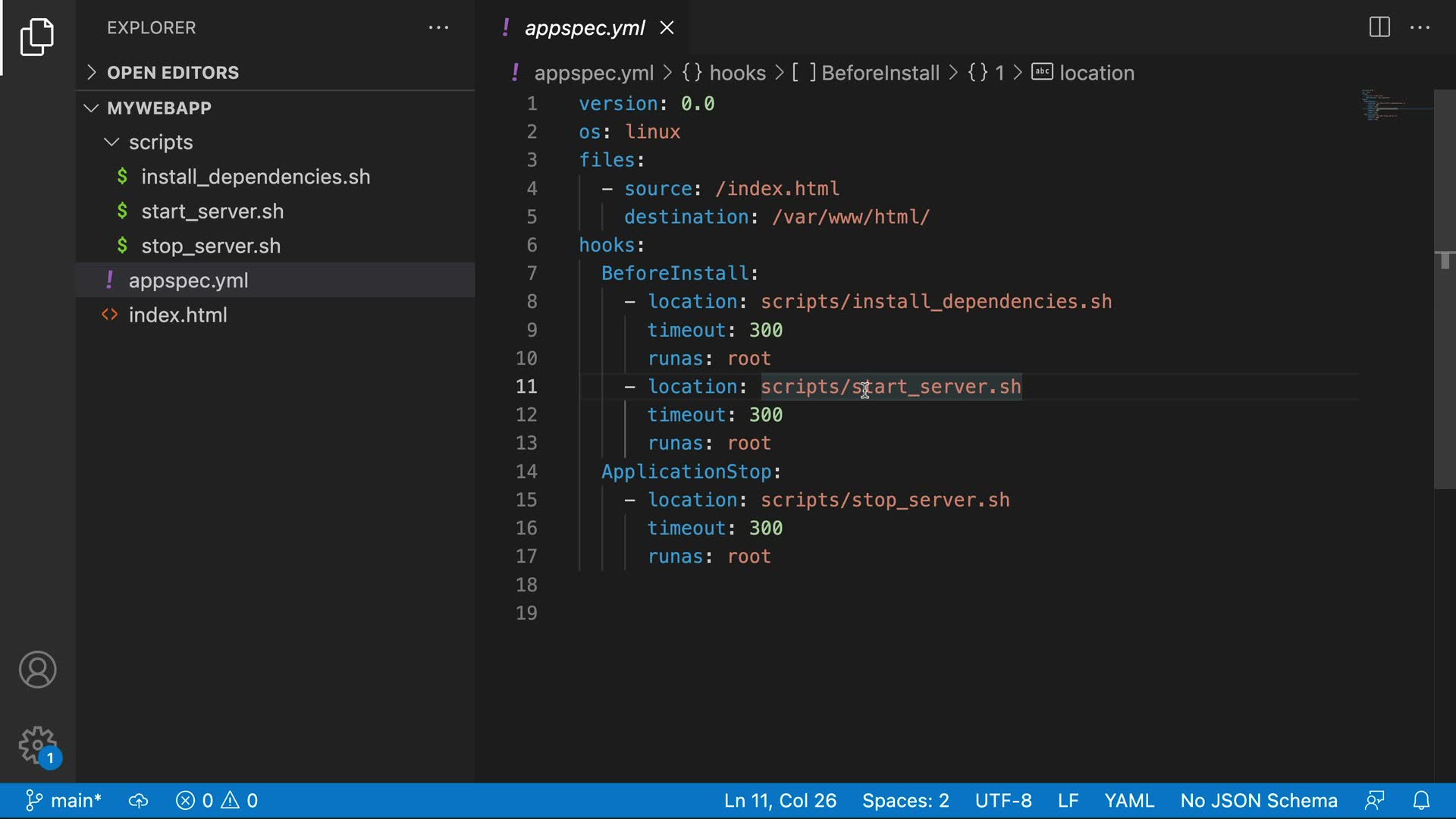Click the BeforeInstall breadcrumb item
The height and width of the screenshot is (819, 1456).
click(880, 73)
